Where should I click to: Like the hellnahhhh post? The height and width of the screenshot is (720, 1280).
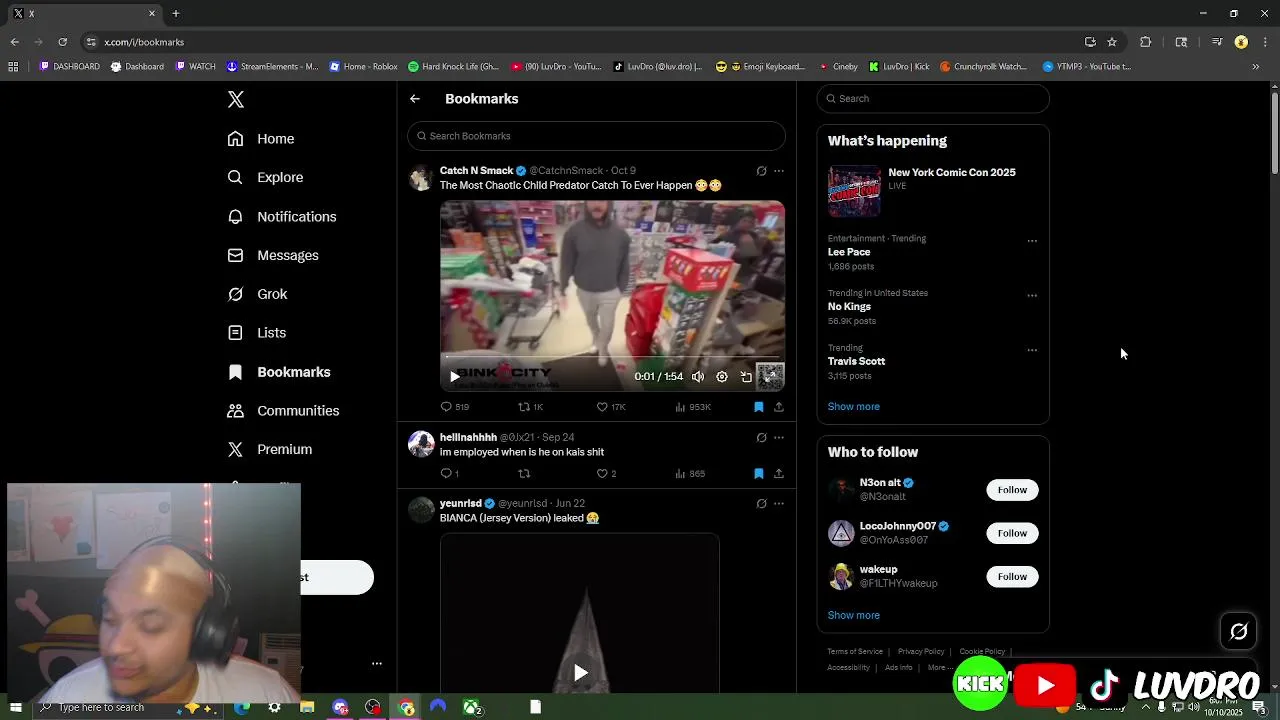pos(606,474)
